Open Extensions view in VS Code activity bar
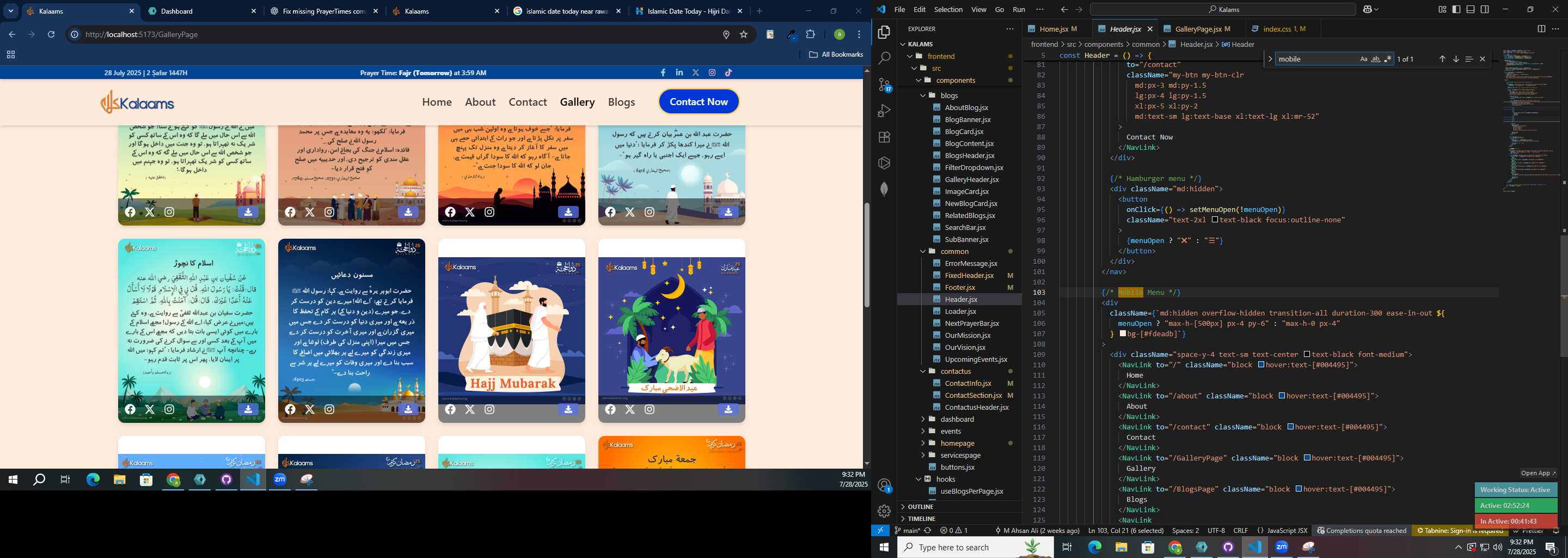The image size is (1568, 558). [884, 137]
